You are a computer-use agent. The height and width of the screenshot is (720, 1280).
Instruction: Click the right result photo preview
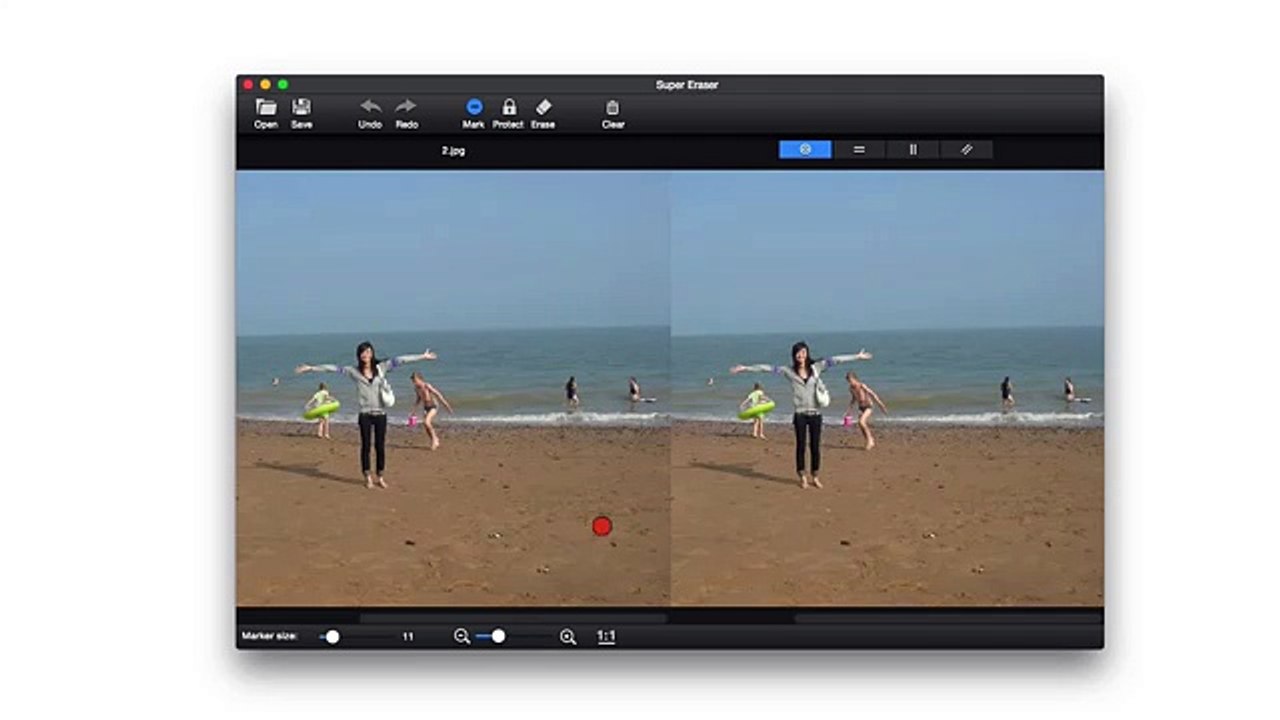(888, 388)
